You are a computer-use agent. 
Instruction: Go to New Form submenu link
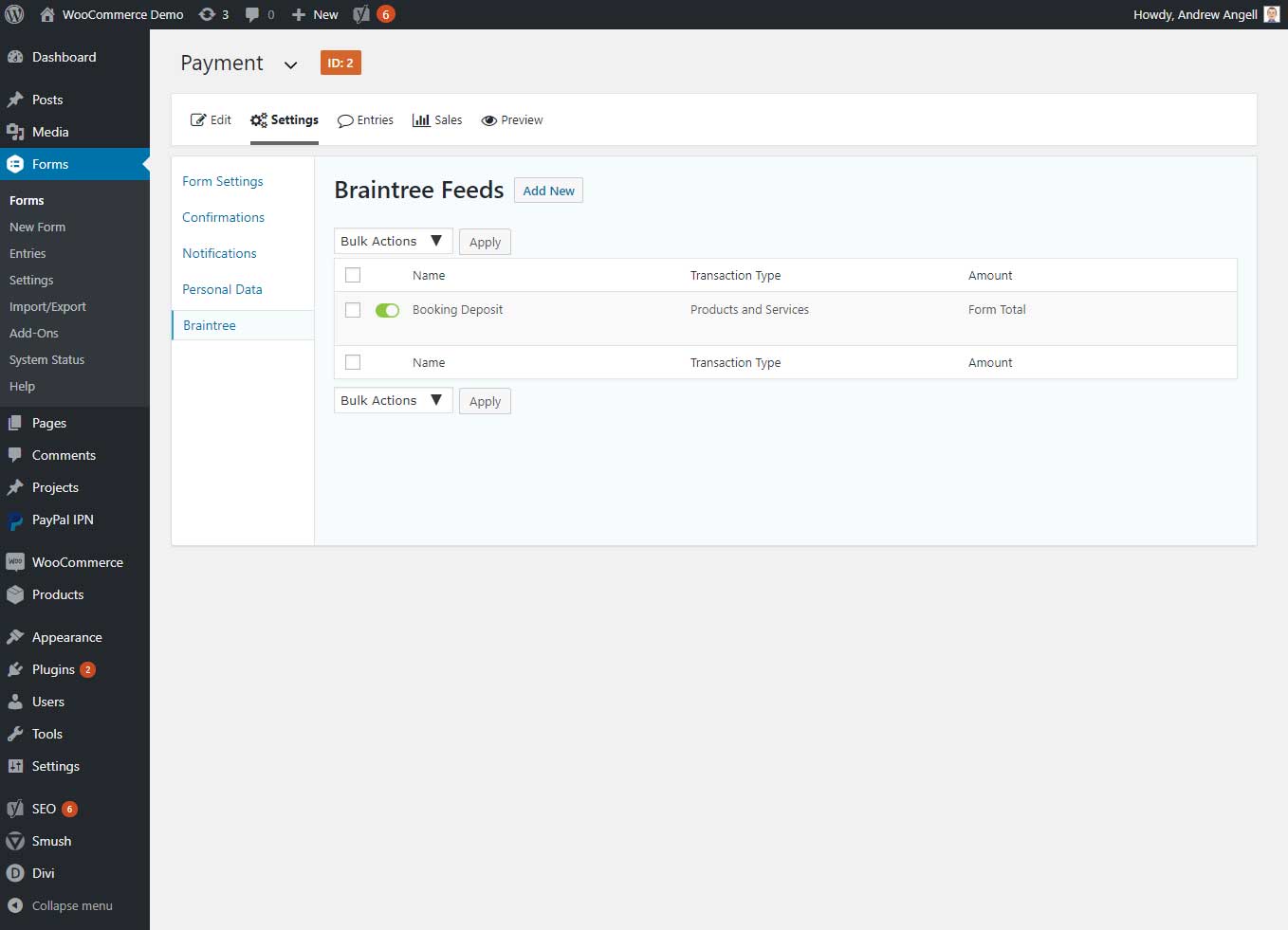[x=37, y=228]
